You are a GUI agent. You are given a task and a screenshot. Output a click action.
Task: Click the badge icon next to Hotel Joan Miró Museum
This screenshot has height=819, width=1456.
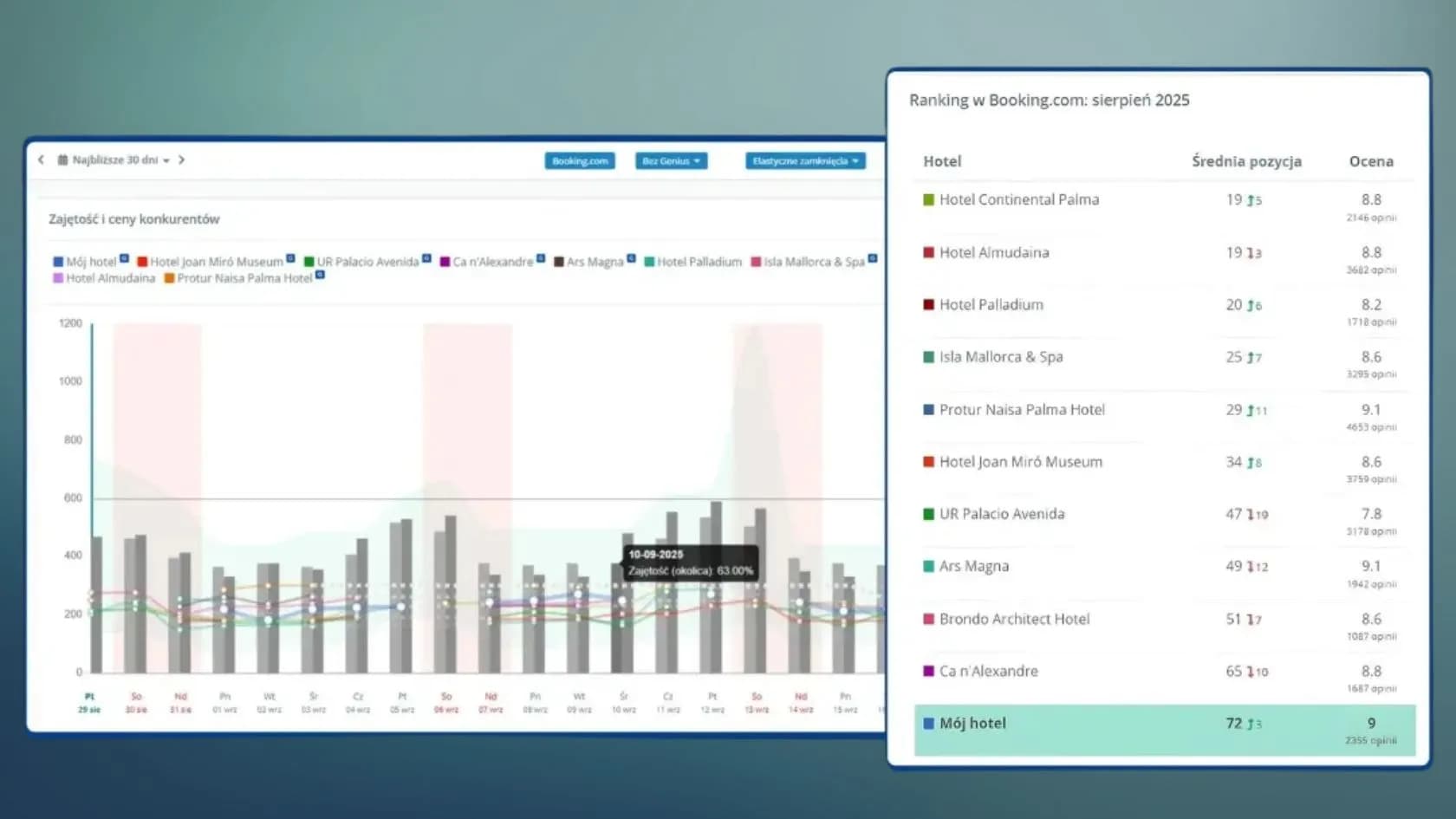tap(290, 258)
